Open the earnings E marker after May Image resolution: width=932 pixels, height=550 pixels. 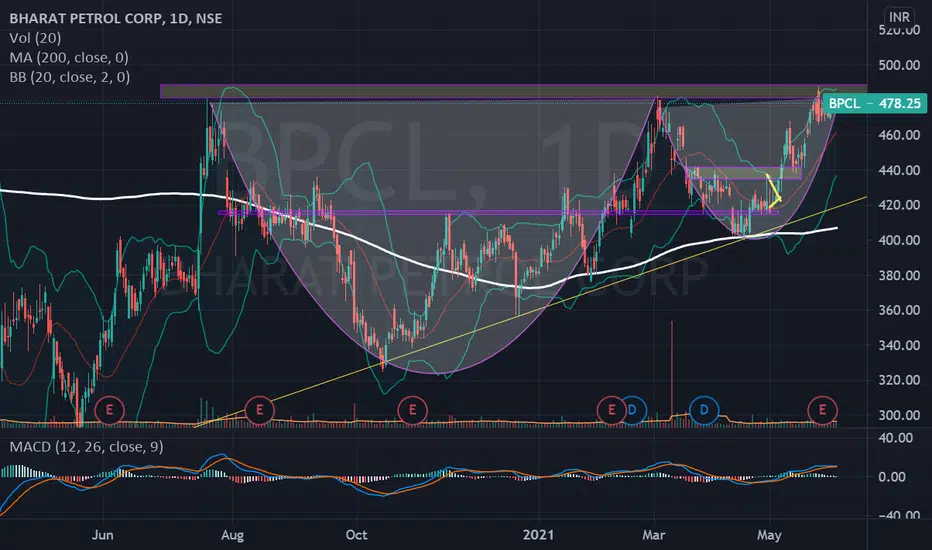[x=823, y=410]
